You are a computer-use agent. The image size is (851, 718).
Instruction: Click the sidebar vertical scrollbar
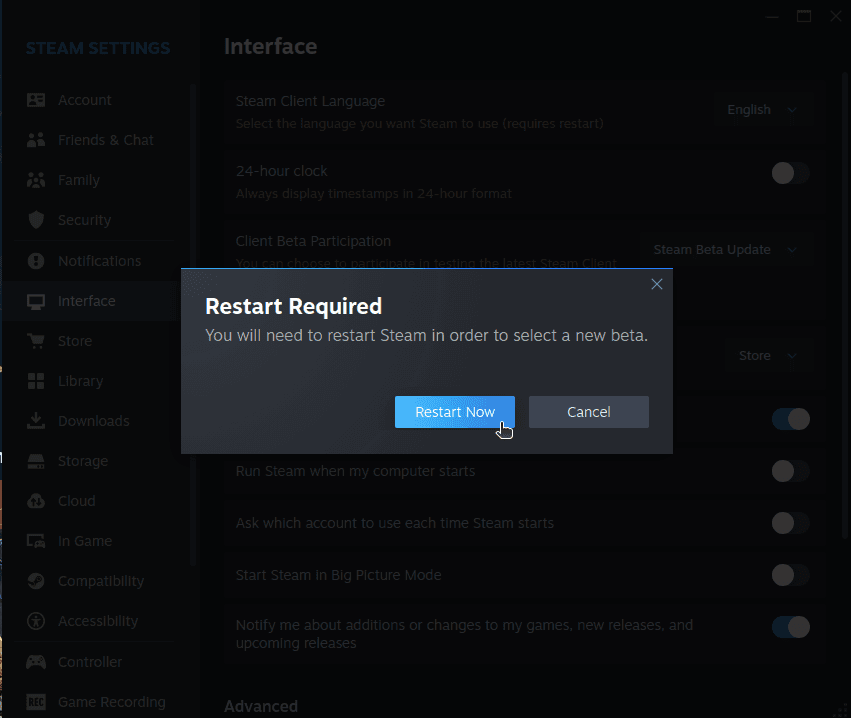pyautogui.click(x=192, y=325)
